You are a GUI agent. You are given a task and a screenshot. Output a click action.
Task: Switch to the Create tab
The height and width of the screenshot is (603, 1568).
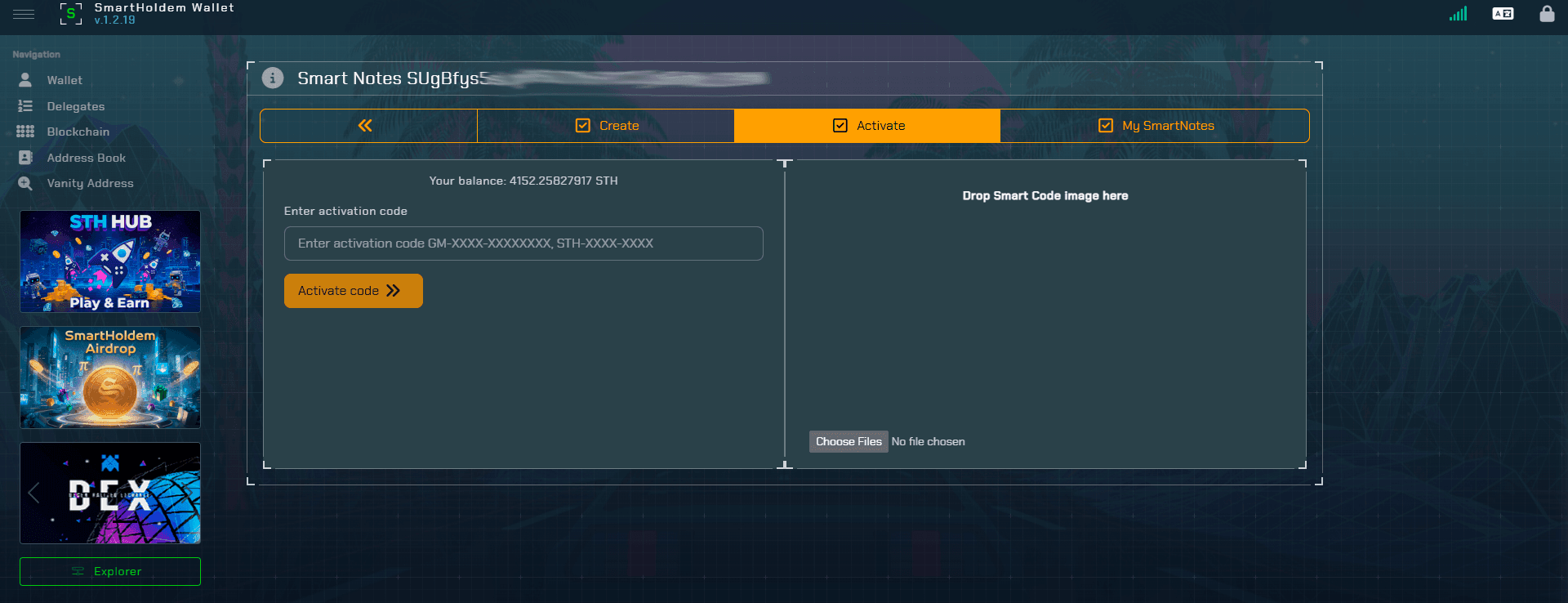coord(606,126)
